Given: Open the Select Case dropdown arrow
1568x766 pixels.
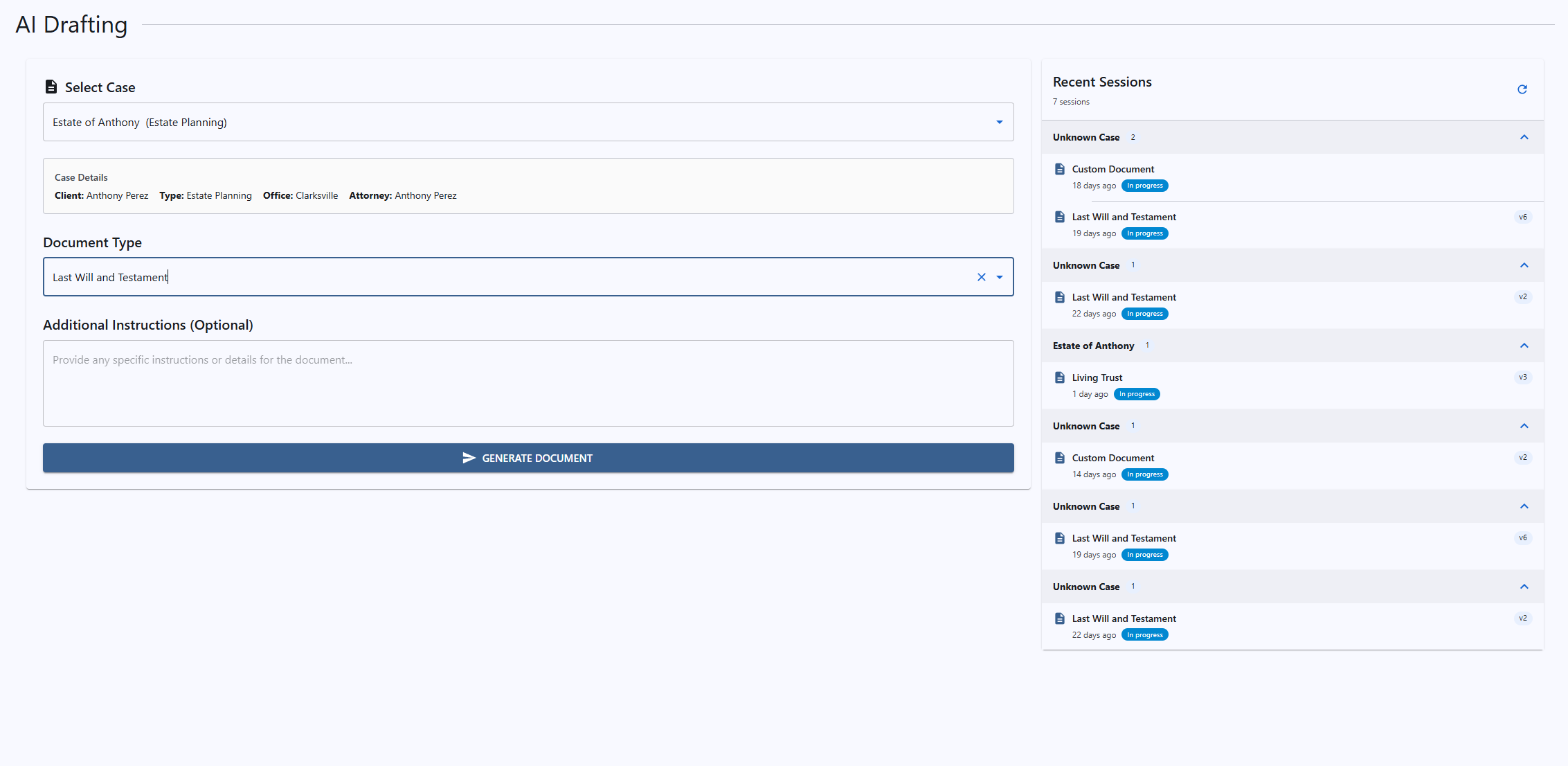Looking at the screenshot, I should pos(999,123).
